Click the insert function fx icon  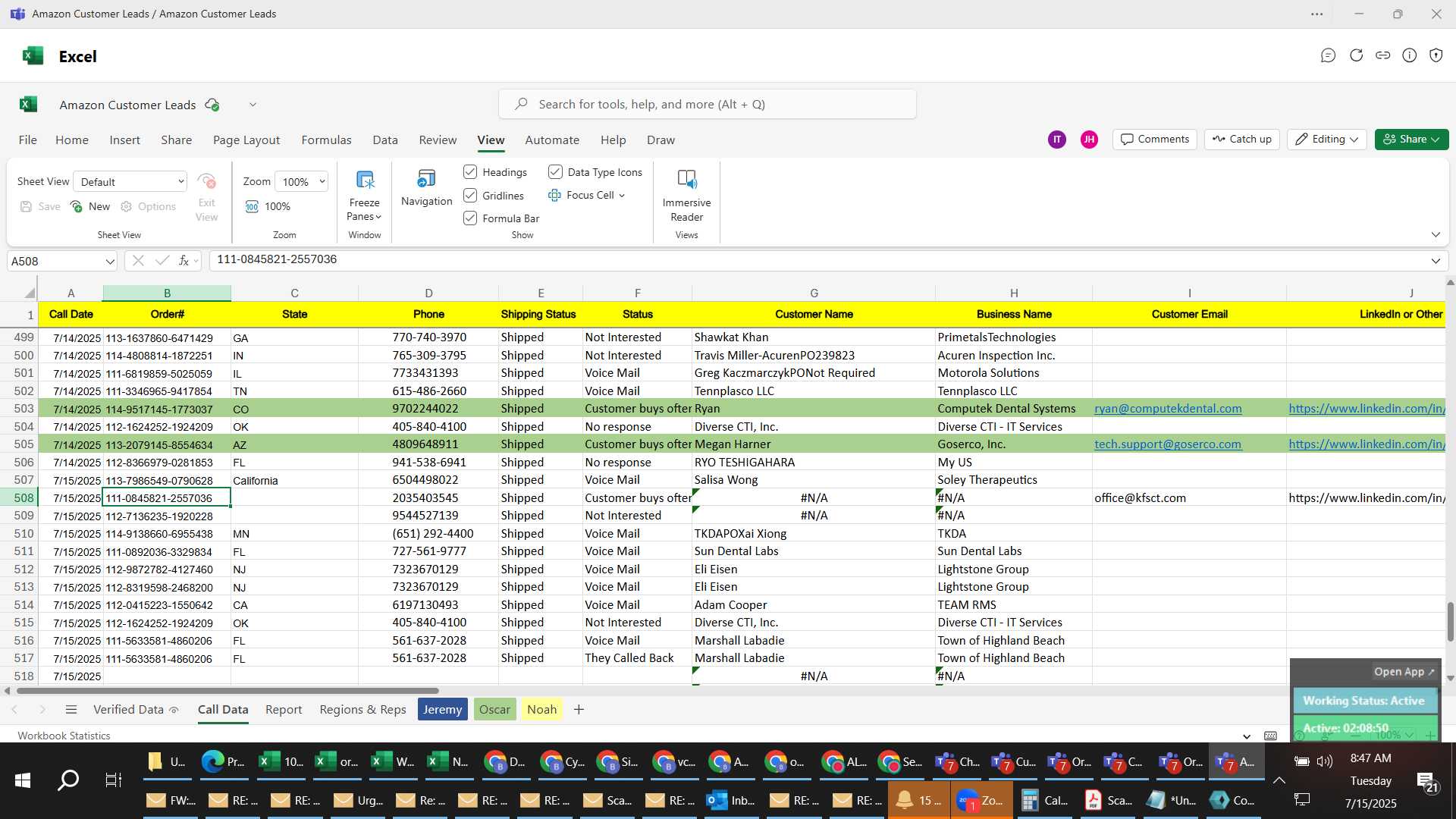coord(184,260)
